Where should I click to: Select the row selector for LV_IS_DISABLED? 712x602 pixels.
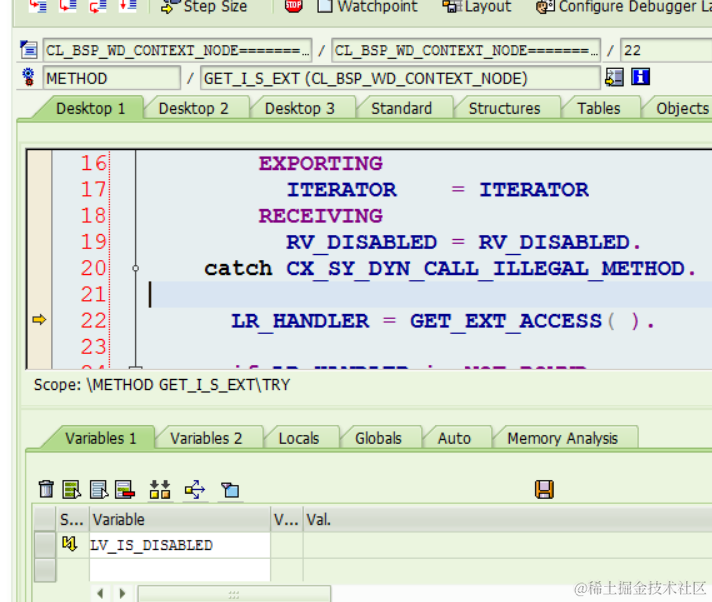pos(45,545)
